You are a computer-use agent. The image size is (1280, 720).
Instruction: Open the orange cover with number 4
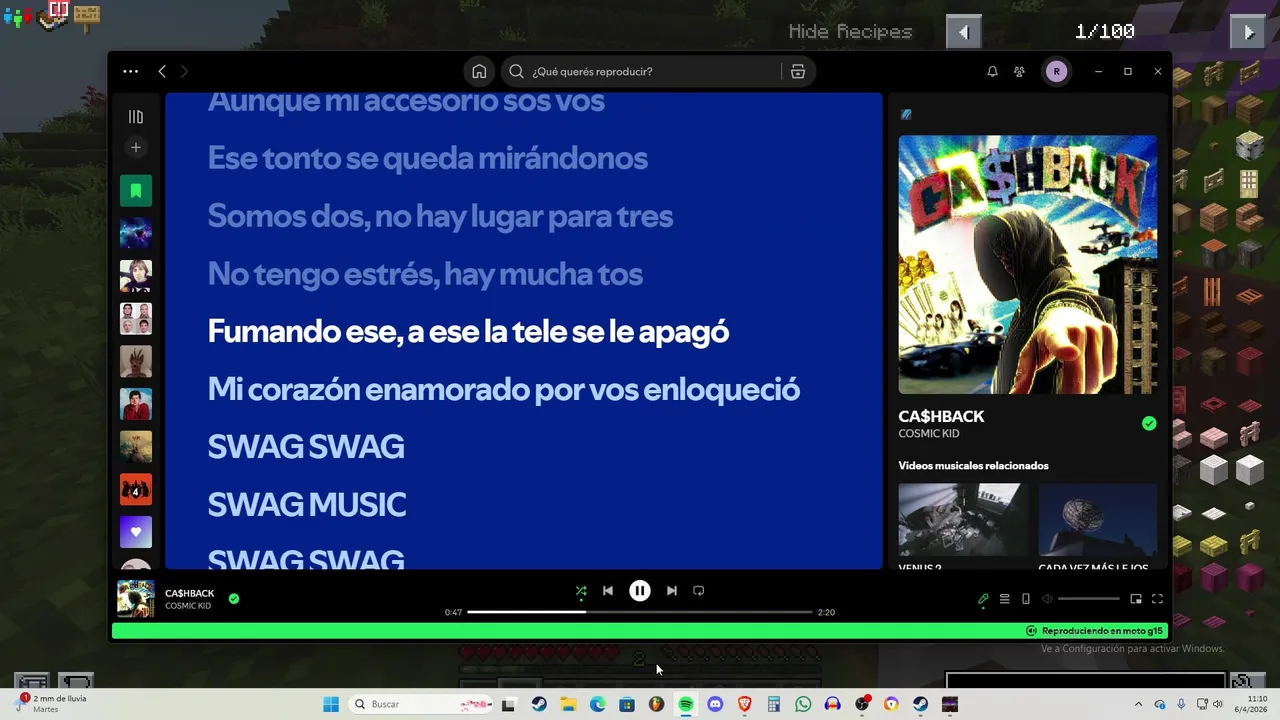136,489
